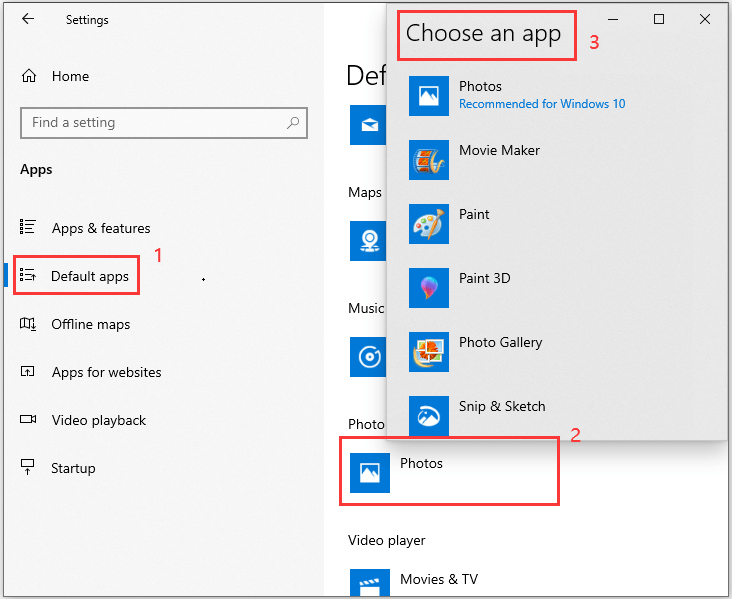Change default photo viewer Photos button
The width and height of the screenshot is (732, 599).
[x=449, y=471]
